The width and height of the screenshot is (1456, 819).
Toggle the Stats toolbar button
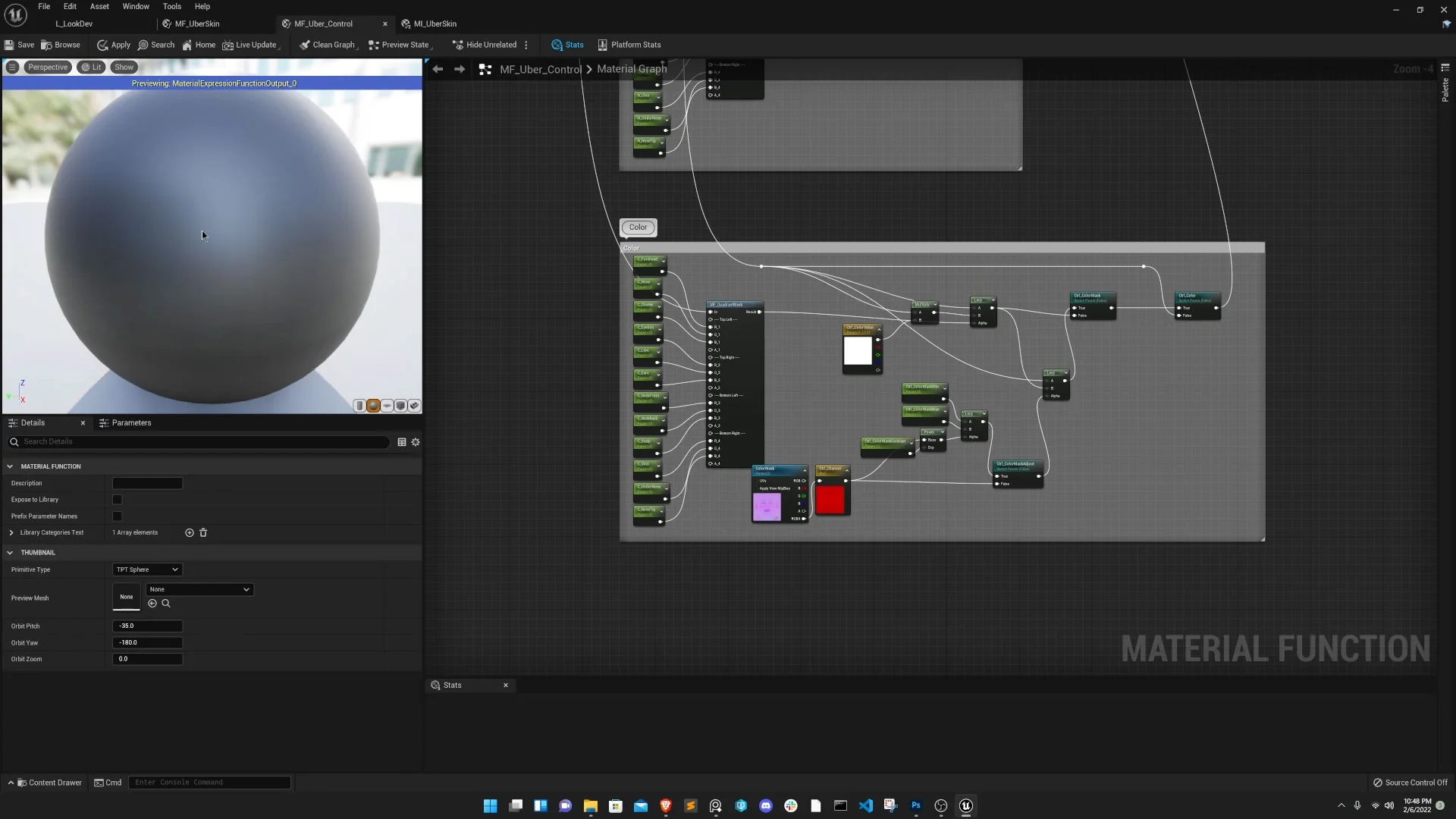[568, 45]
